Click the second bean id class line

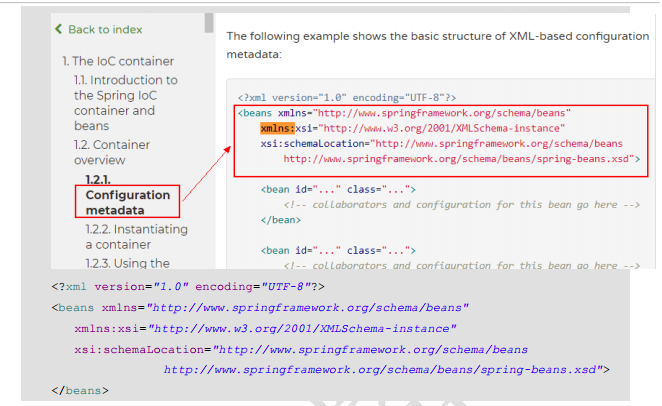pos(338,251)
